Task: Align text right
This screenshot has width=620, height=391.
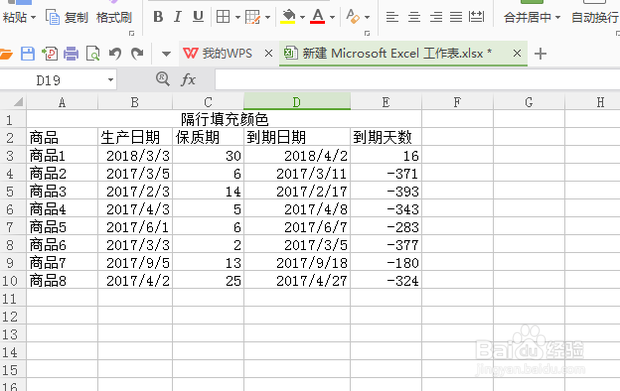Action: click(436, 17)
